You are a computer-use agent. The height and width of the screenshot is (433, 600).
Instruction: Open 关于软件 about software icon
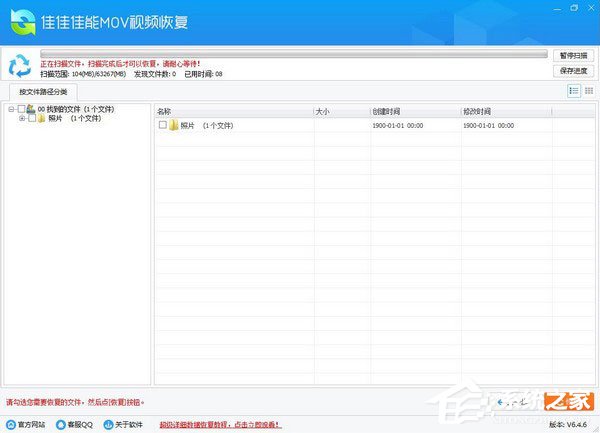(x=110, y=424)
